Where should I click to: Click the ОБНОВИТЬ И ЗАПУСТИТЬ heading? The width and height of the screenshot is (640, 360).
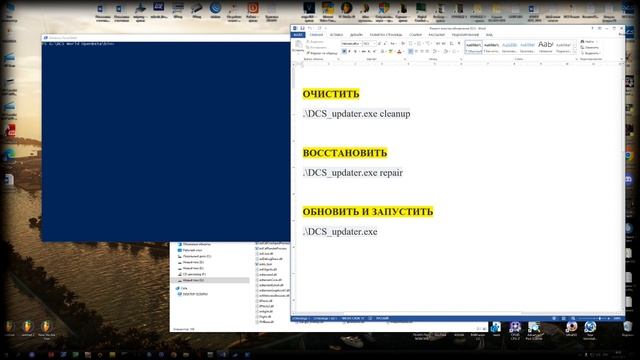click(368, 212)
